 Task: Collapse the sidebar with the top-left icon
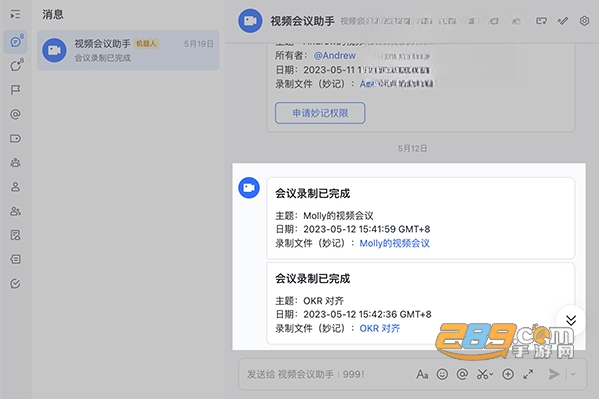(15, 15)
